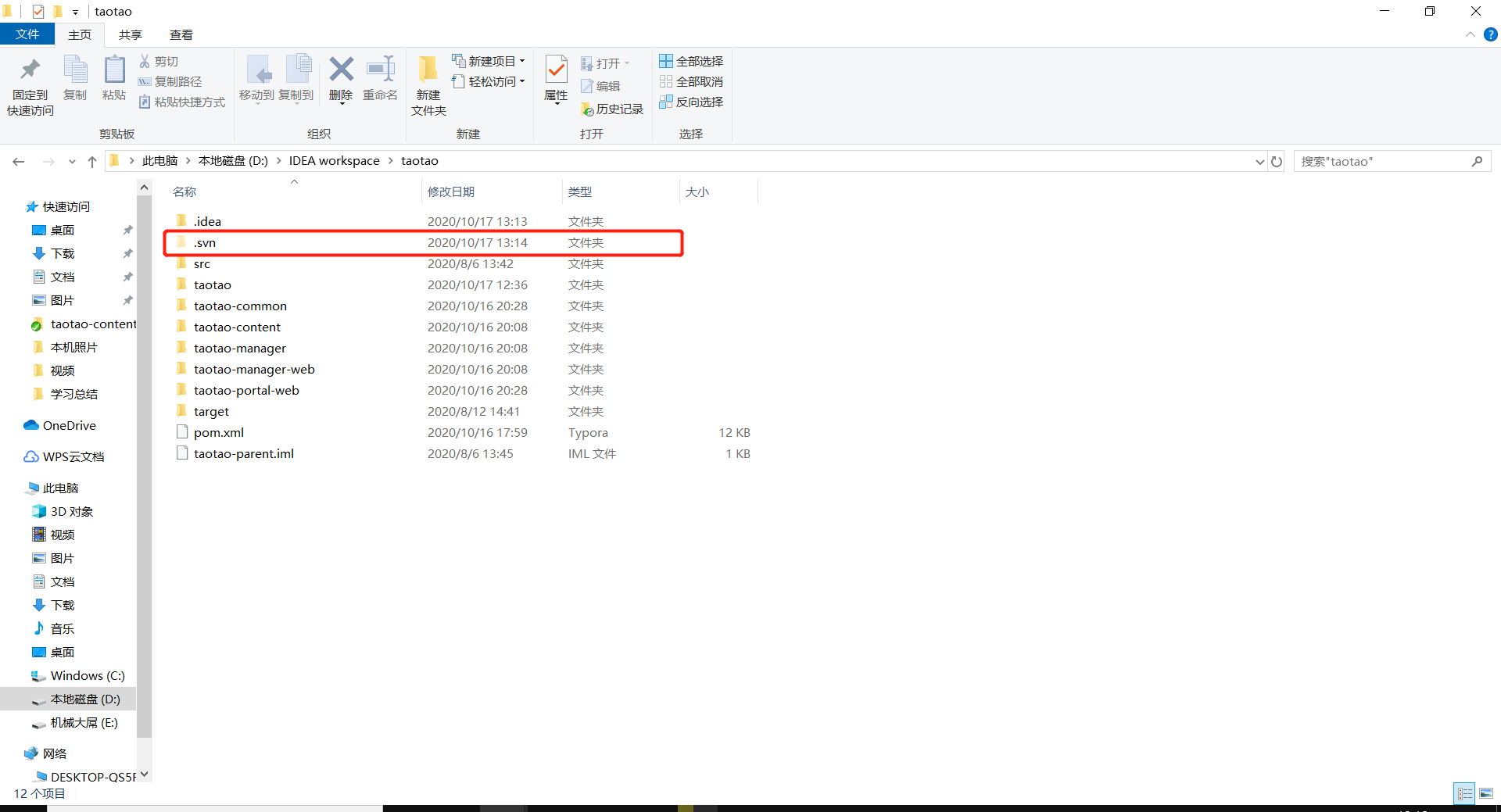The width and height of the screenshot is (1501, 812).
Task: Open recent locations dropdown arrow
Action: pos(72,162)
